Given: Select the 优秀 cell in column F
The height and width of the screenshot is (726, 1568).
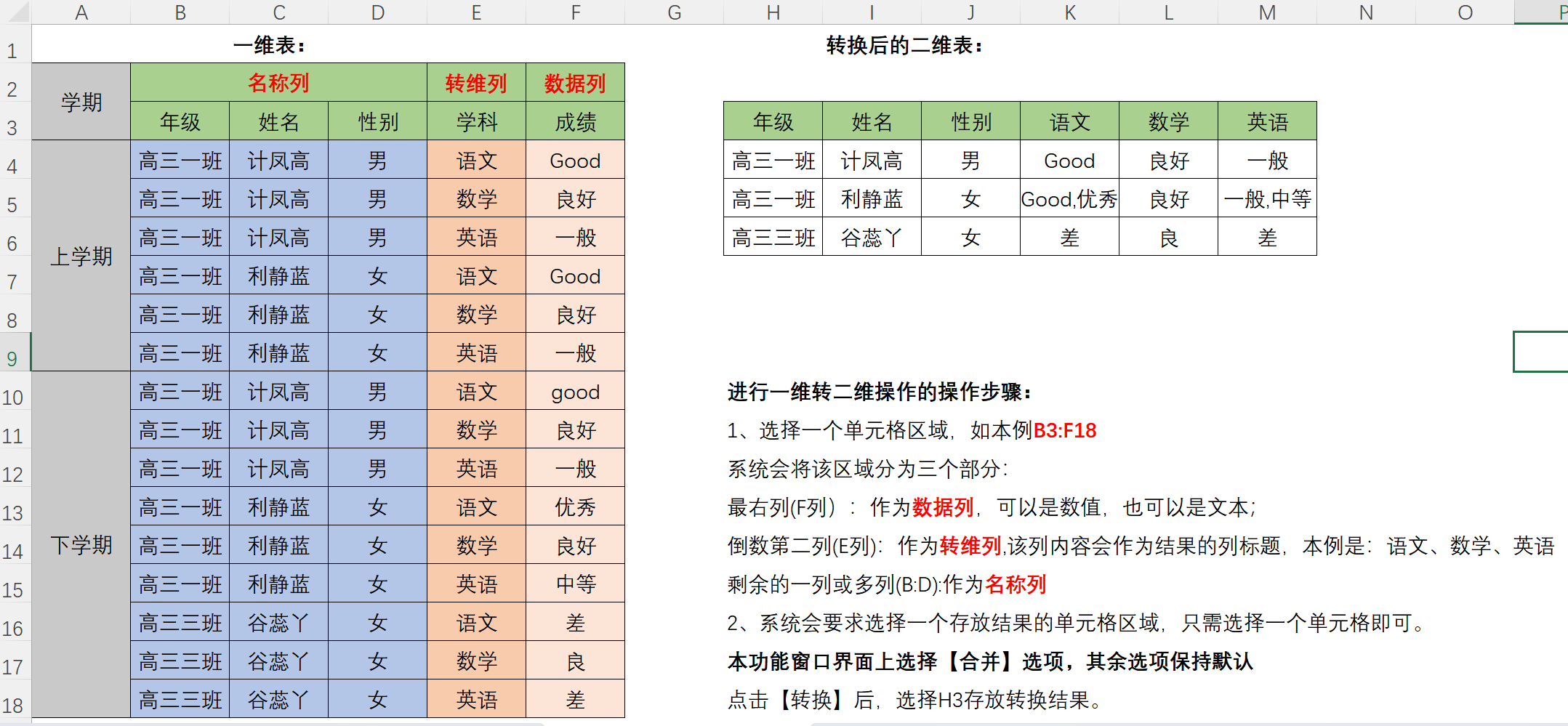Looking at the screenshot, I should click(575, 507).
